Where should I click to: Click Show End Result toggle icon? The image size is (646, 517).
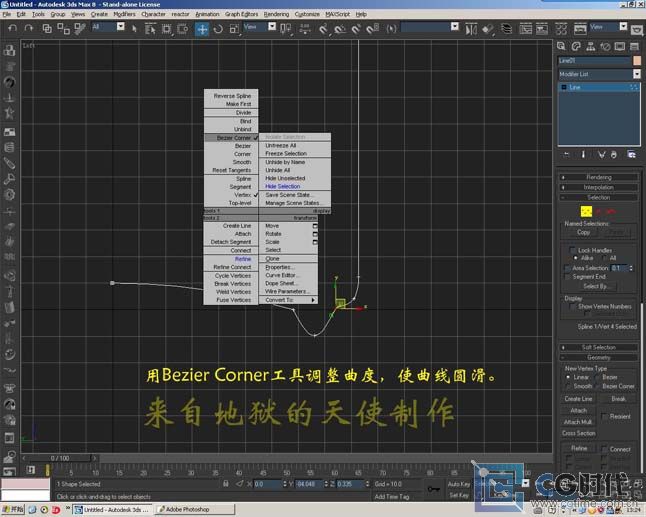583,154
